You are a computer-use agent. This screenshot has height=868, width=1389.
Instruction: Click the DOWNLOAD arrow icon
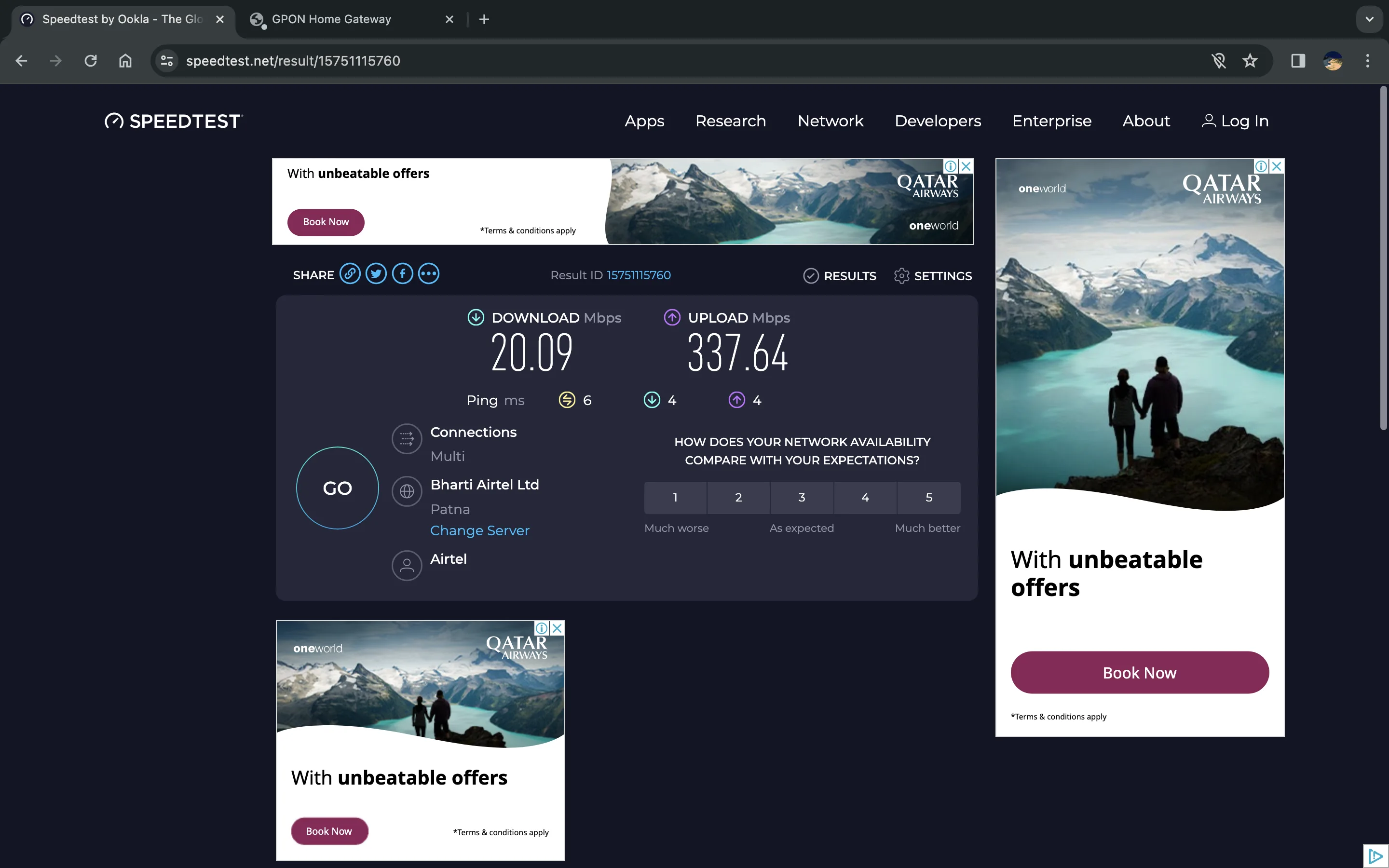[476, 317]
